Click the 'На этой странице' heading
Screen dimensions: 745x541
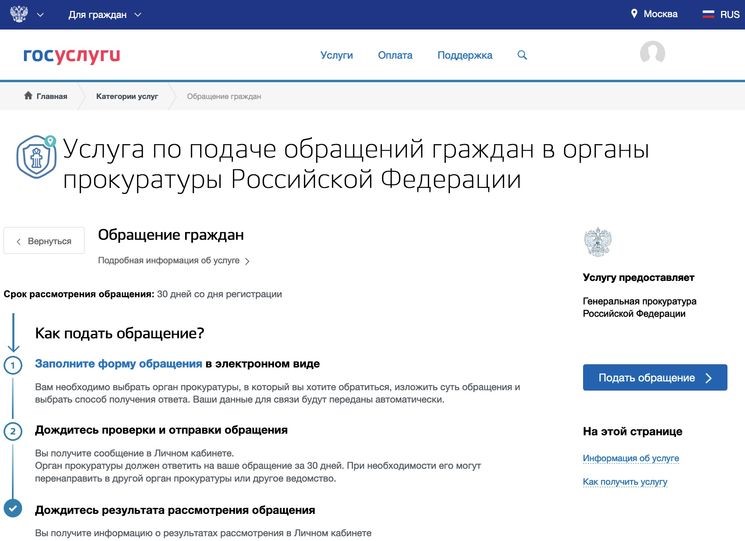632,431
